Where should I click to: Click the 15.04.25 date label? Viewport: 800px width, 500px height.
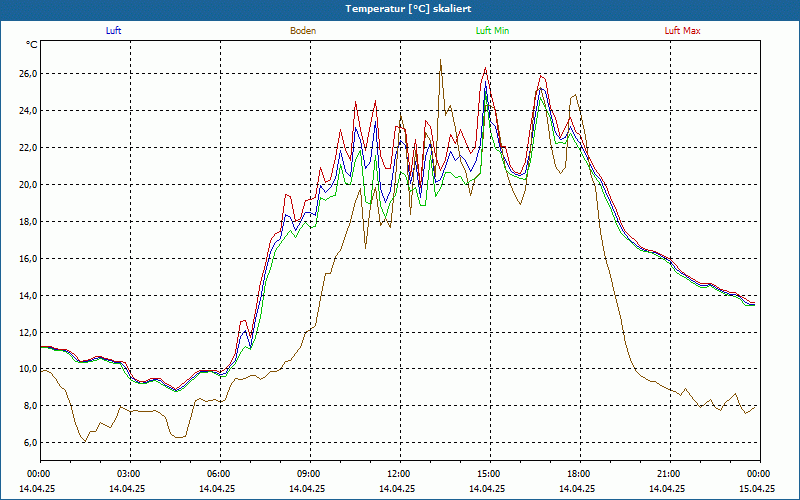tap(757, 488)
